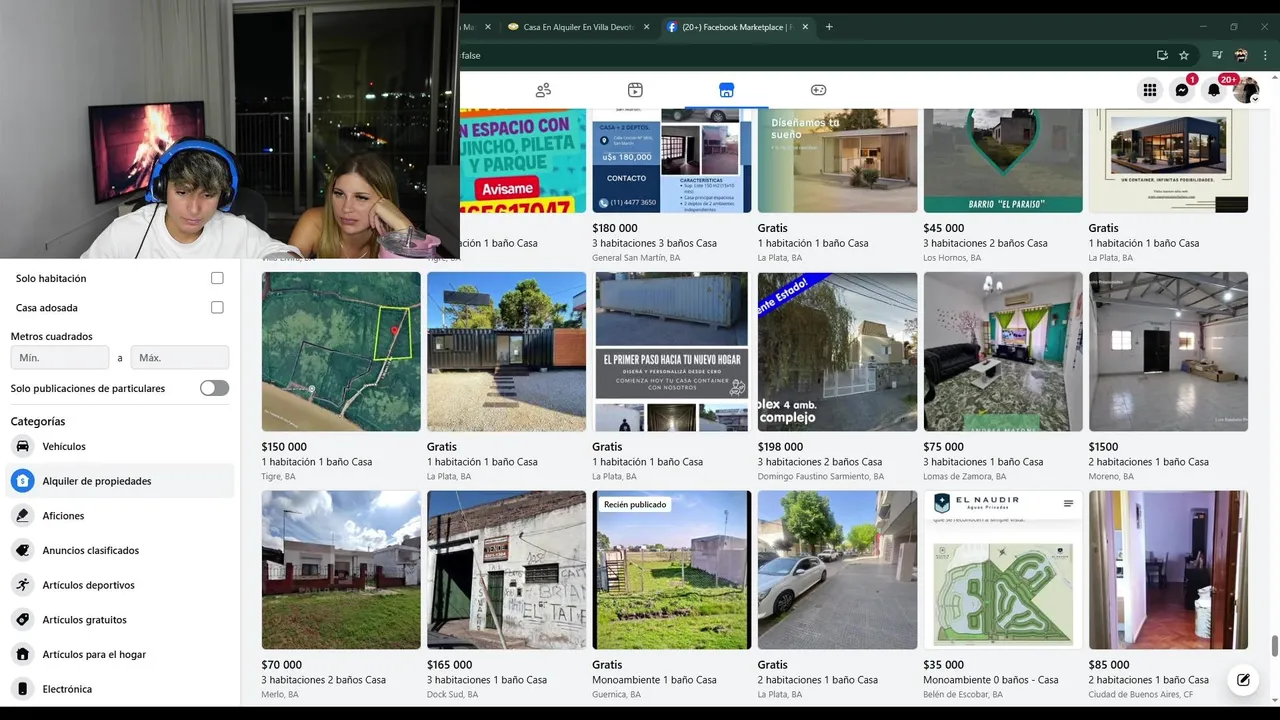Bookmark this page with the star icon
Image resolution: width=1280 pixels, height=720 pixels.
coord(1184,56)
